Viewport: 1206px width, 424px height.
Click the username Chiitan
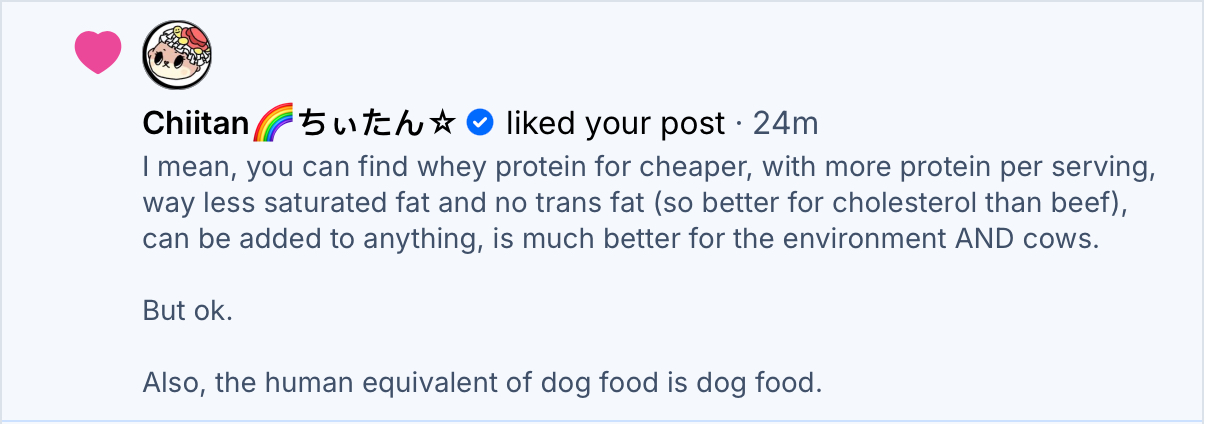coord(195,123)
